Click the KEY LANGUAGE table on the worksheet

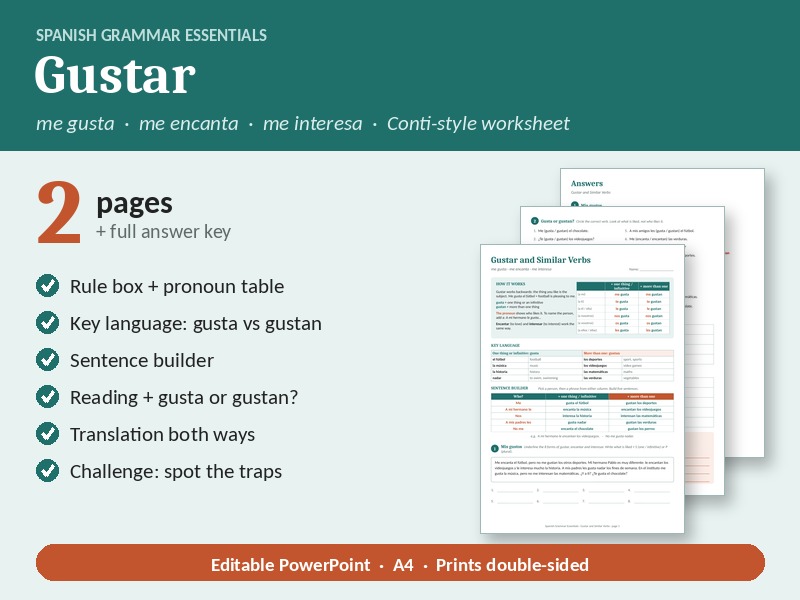point(582,365)
